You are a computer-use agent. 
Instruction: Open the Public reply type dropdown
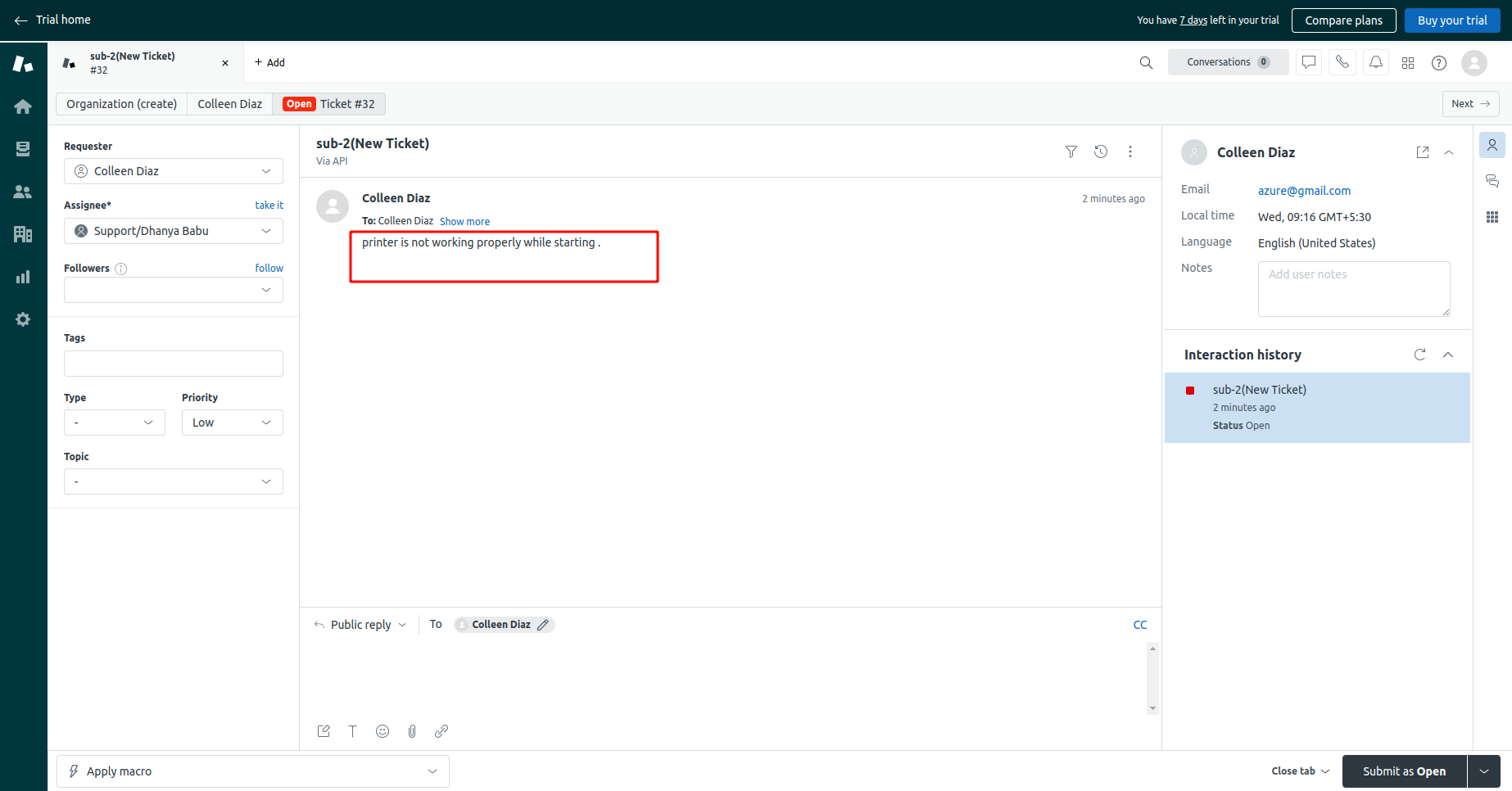(x=360, y=625)
